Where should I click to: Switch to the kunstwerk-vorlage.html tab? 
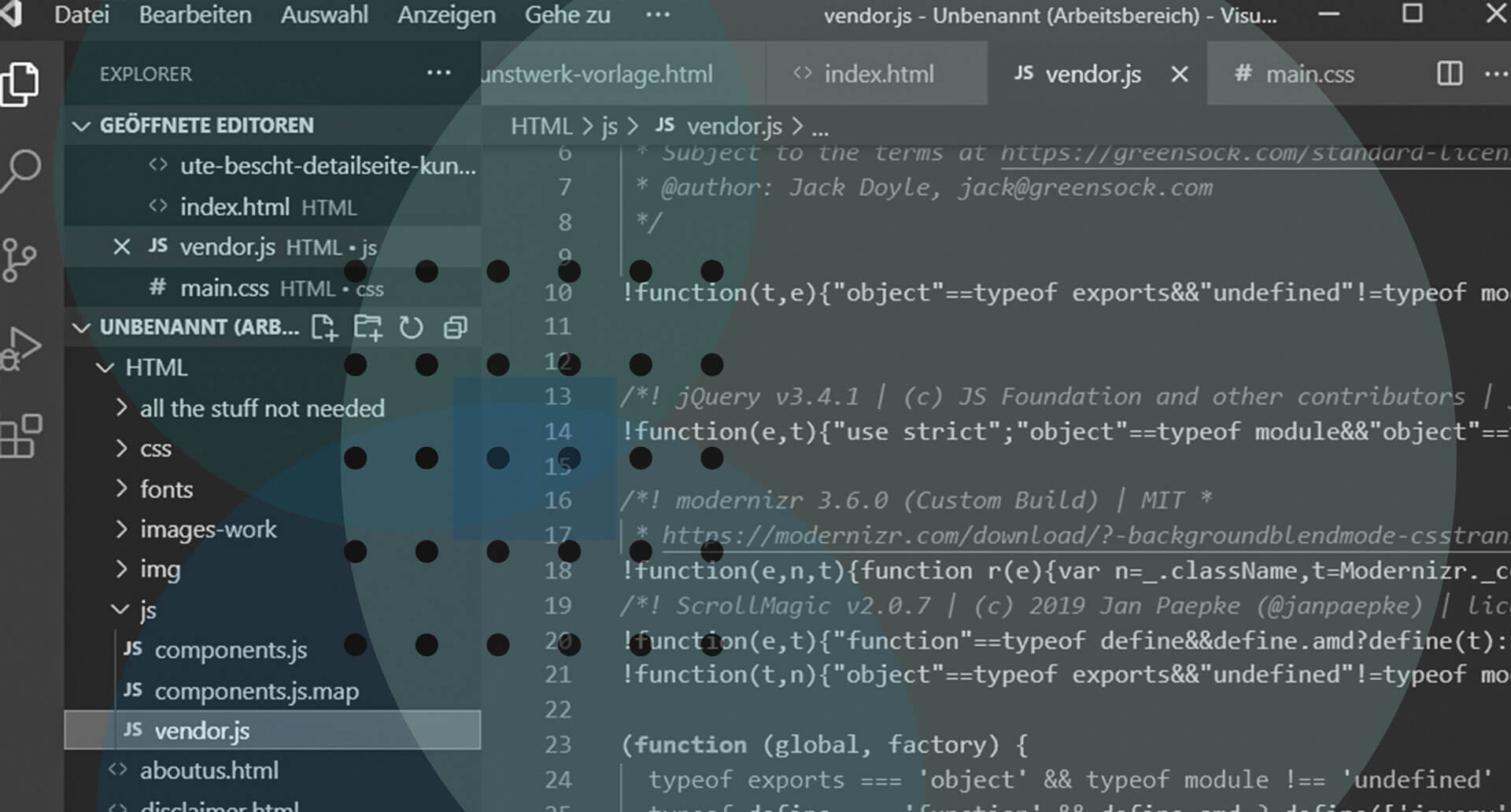(x=622, y=74)
